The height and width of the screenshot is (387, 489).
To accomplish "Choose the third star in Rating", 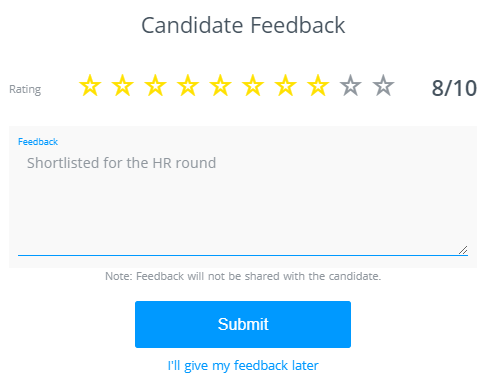I will (x=155, y=86).
